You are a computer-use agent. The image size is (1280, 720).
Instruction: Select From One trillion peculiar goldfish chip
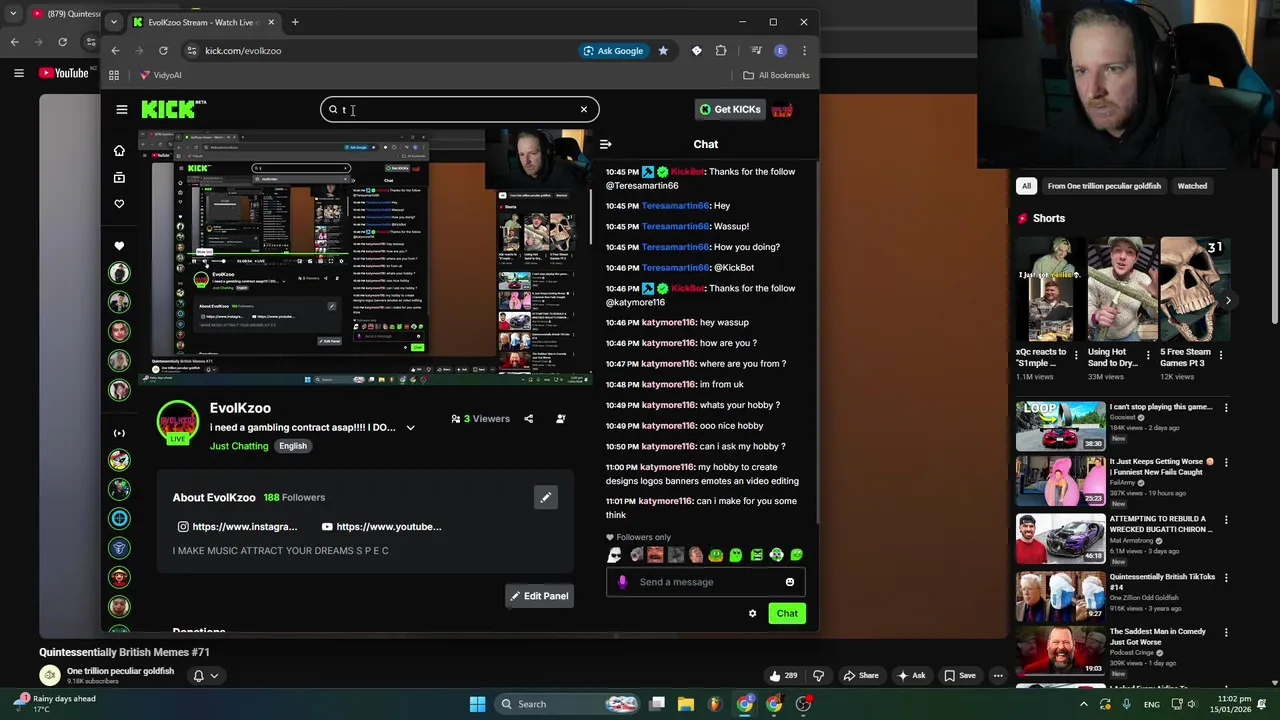click(1104, 186)
